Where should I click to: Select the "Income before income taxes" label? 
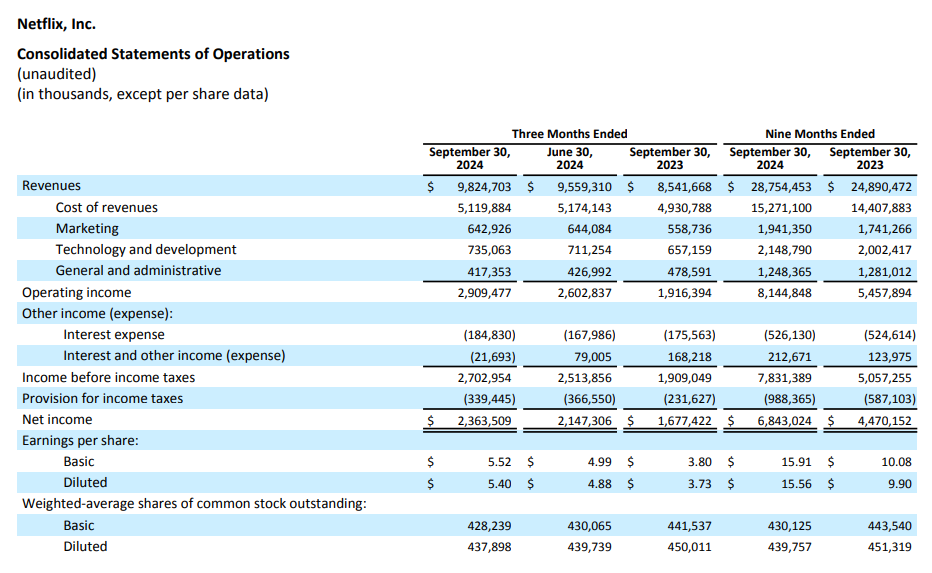108,377
